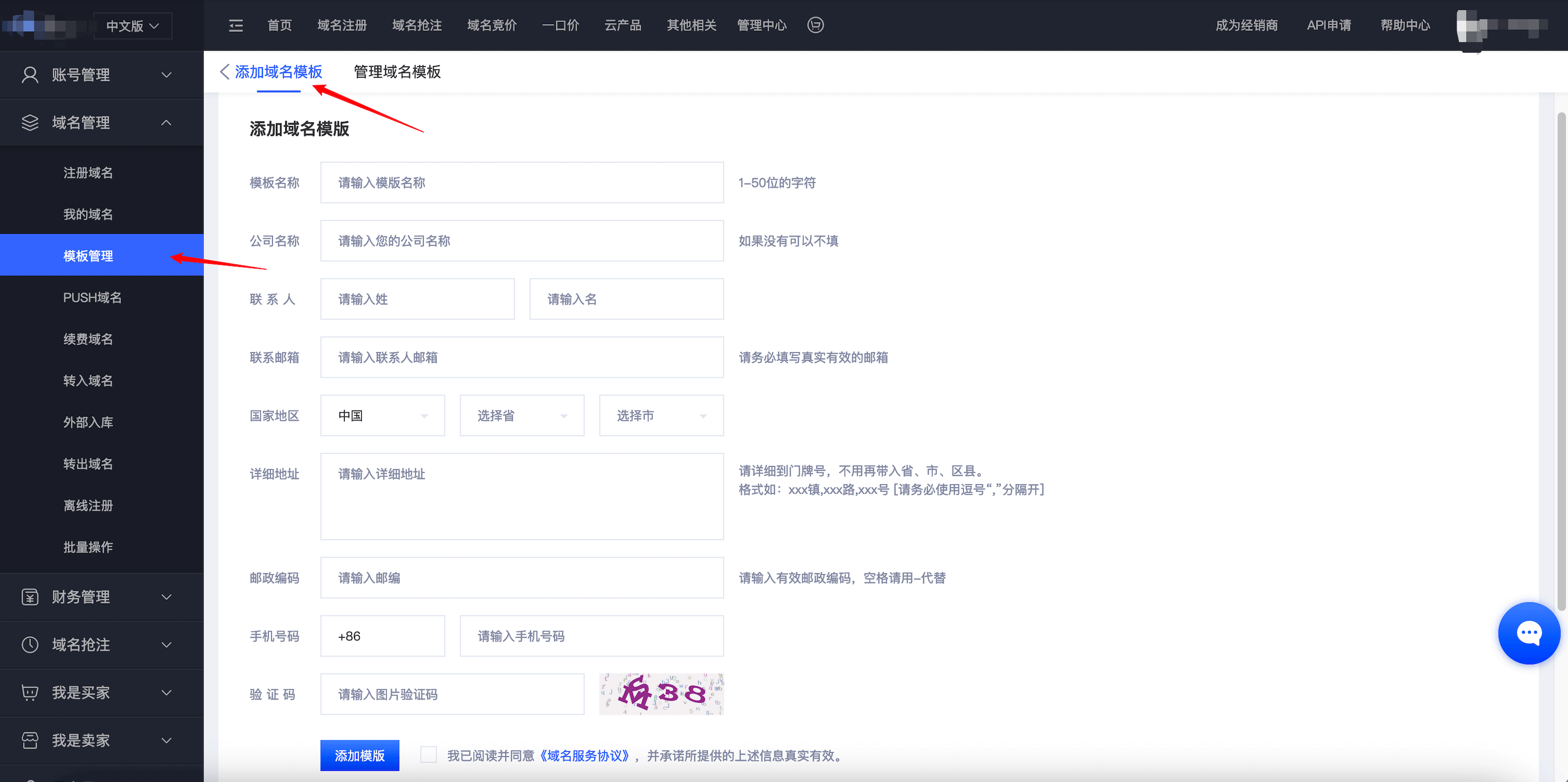Viewport: 1568px width, 782px height.
Task: Select PUSH域名 in the sidebar
Action: click(x=93, y=298)
